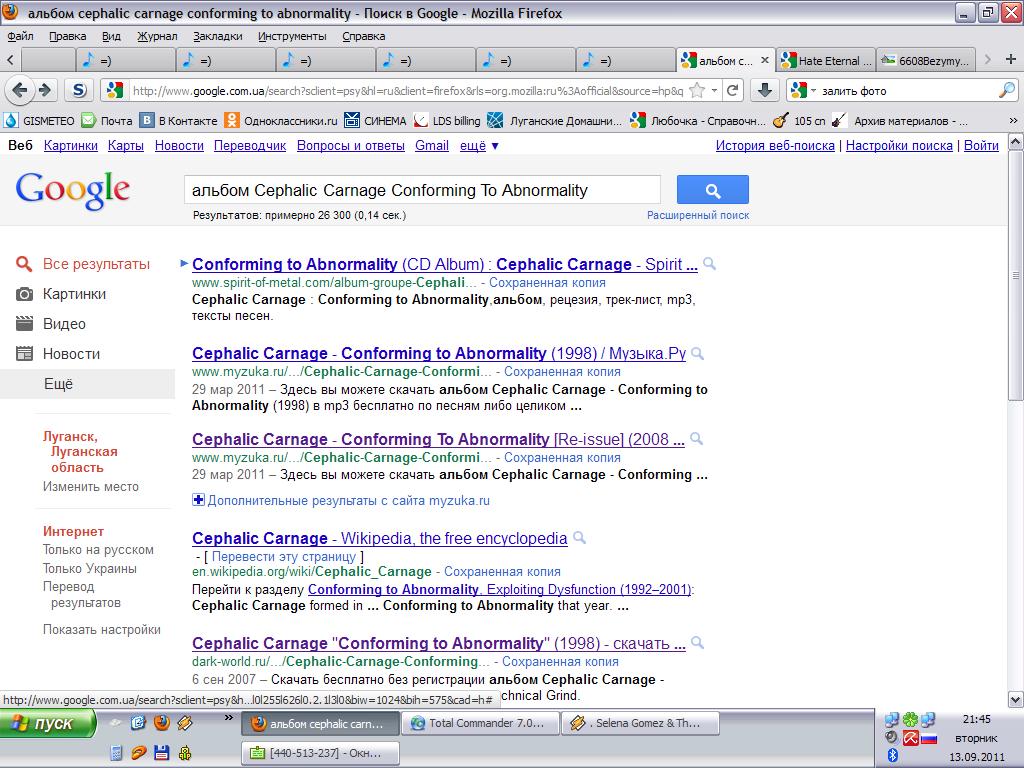1024x768 pixels.
Task: Click Показать настройки in the sidebar
Action: [x=101, y=630]
